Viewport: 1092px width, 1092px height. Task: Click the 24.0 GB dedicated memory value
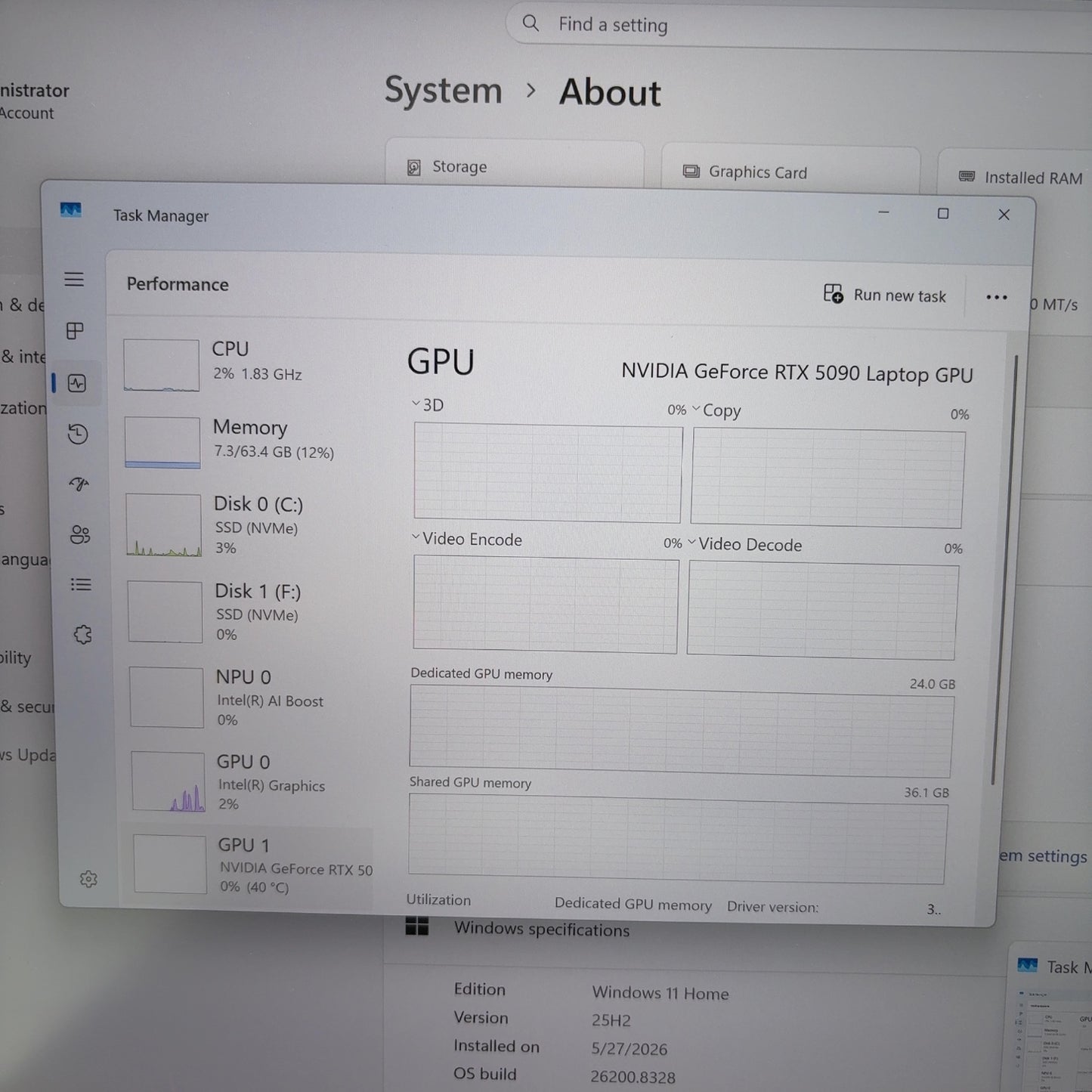tap(933, 684)
